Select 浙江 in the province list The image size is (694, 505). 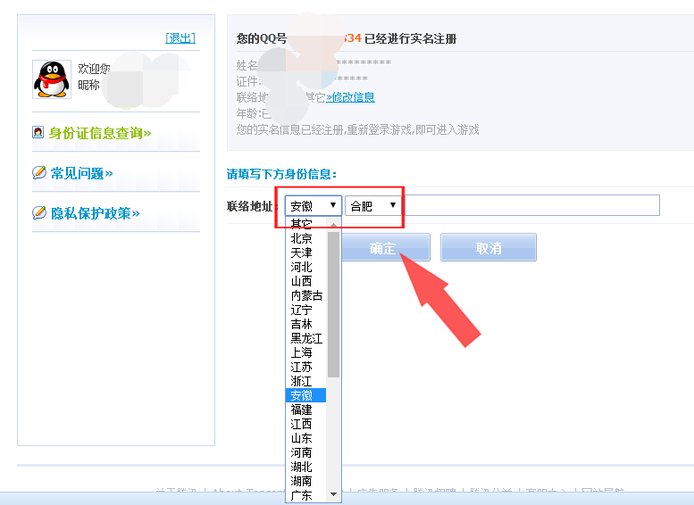[306, 381]
